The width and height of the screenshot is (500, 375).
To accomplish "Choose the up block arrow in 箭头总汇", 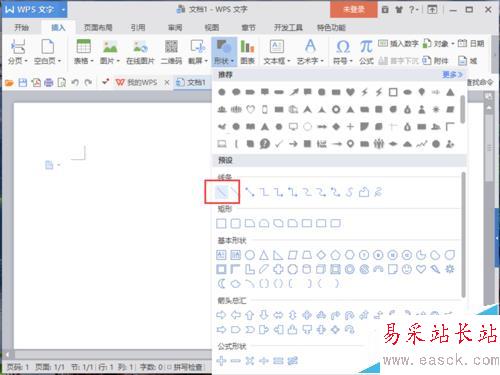I will coord(250,314).
